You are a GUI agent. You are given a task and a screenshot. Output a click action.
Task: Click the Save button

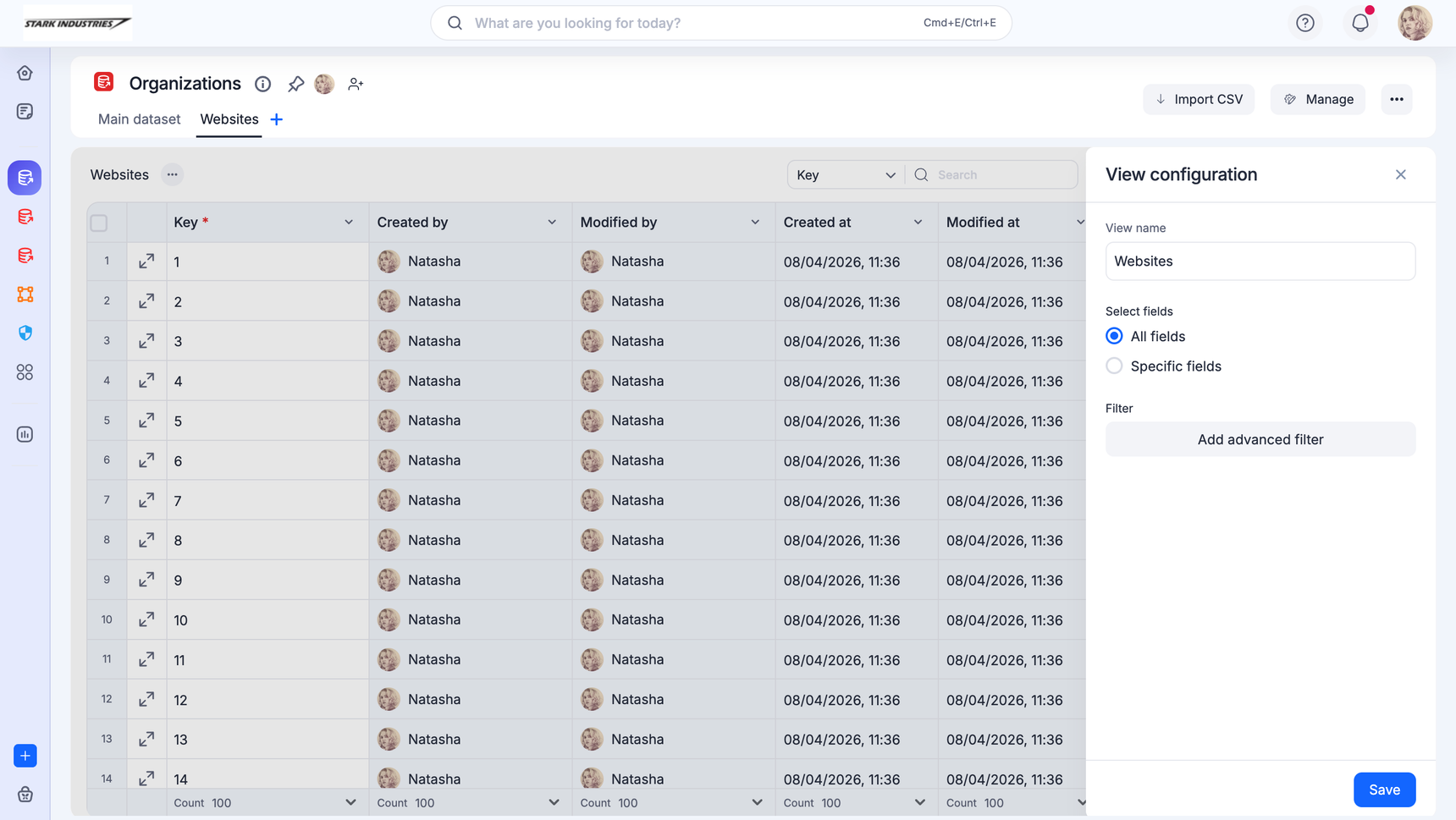(1383, 790)
